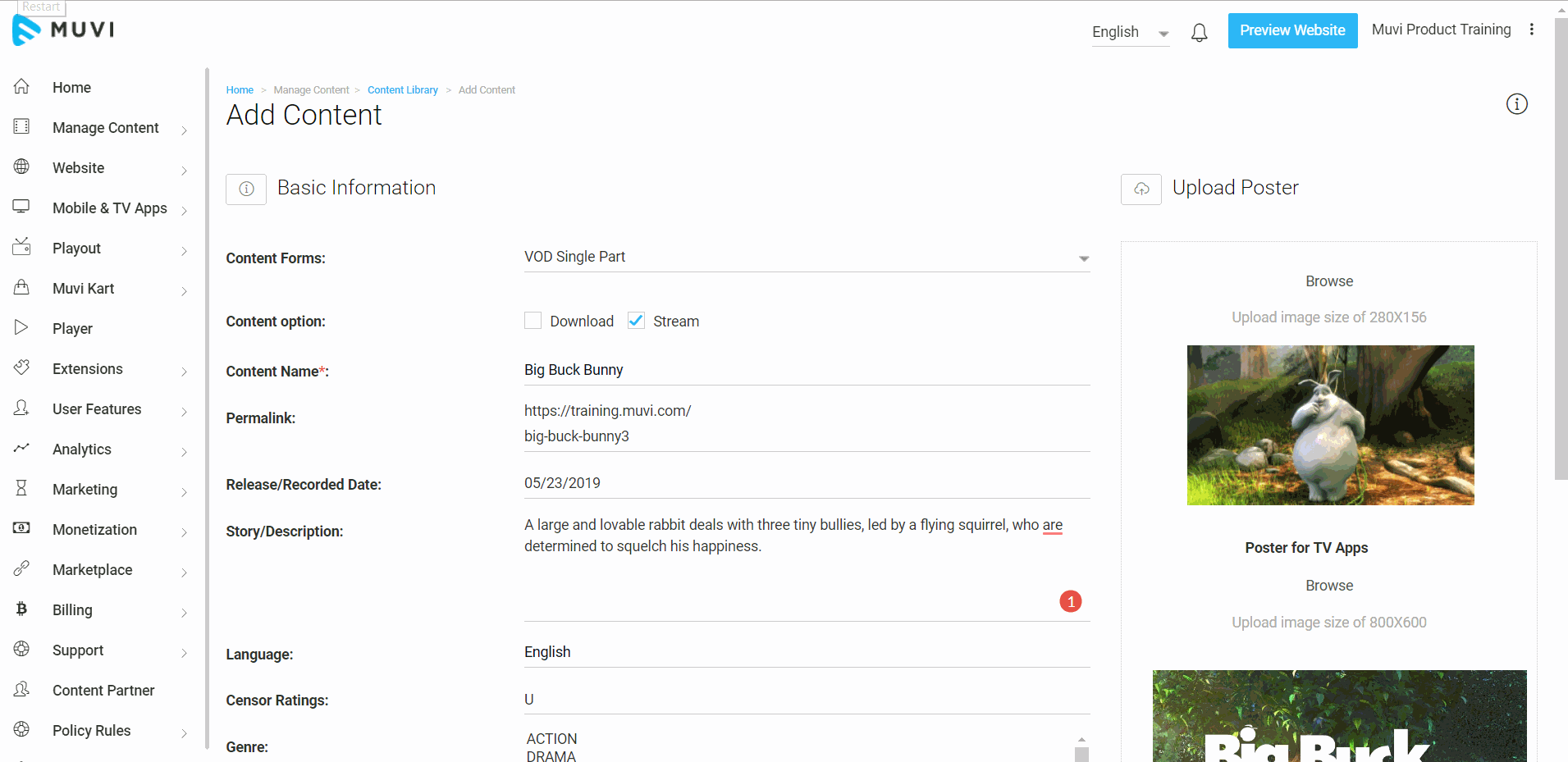
Task: Click Browse under Poster for TV Apps
Action: click(1329, 586)
